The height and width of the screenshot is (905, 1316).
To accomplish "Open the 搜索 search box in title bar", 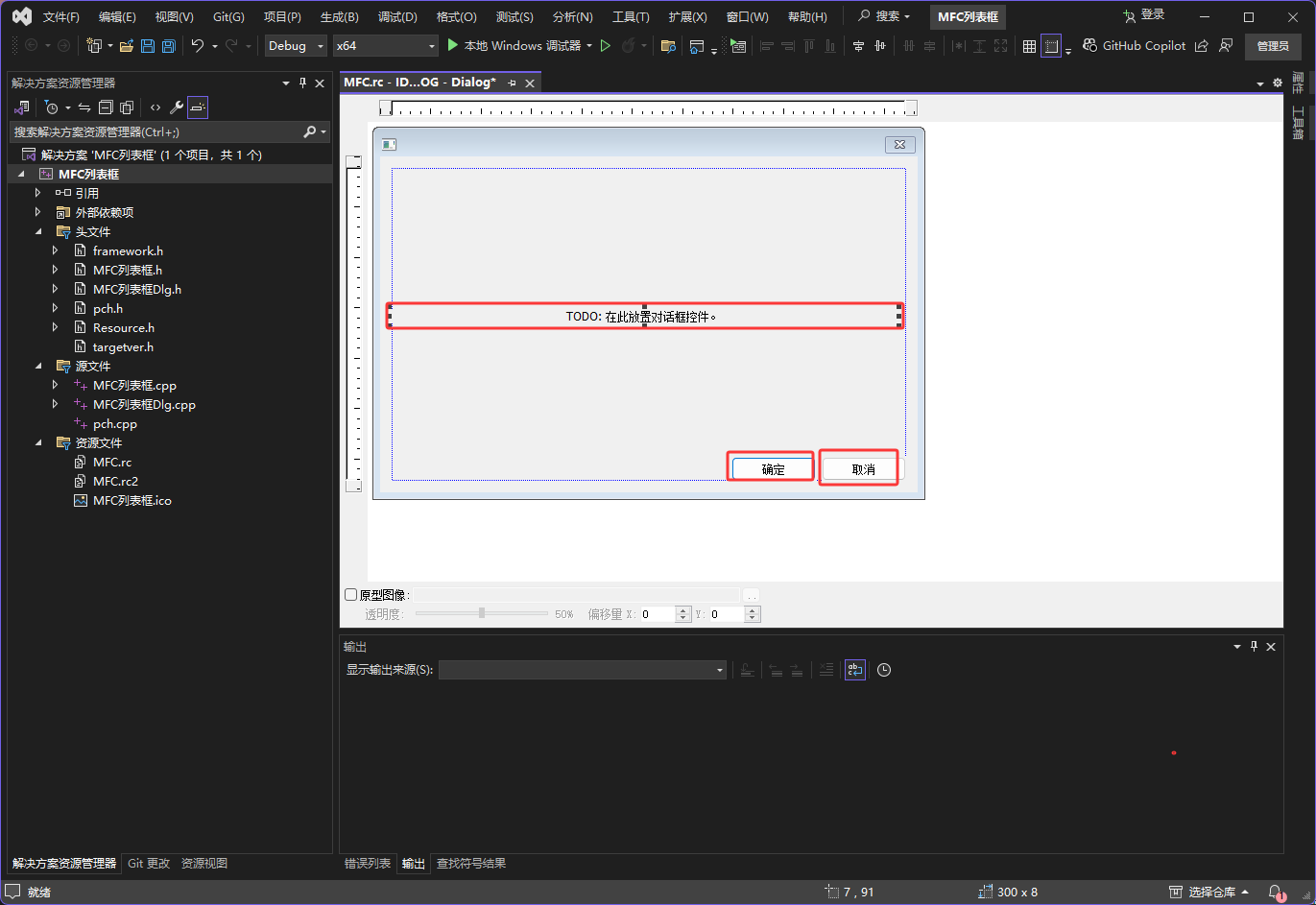I will tap(884, 16).
